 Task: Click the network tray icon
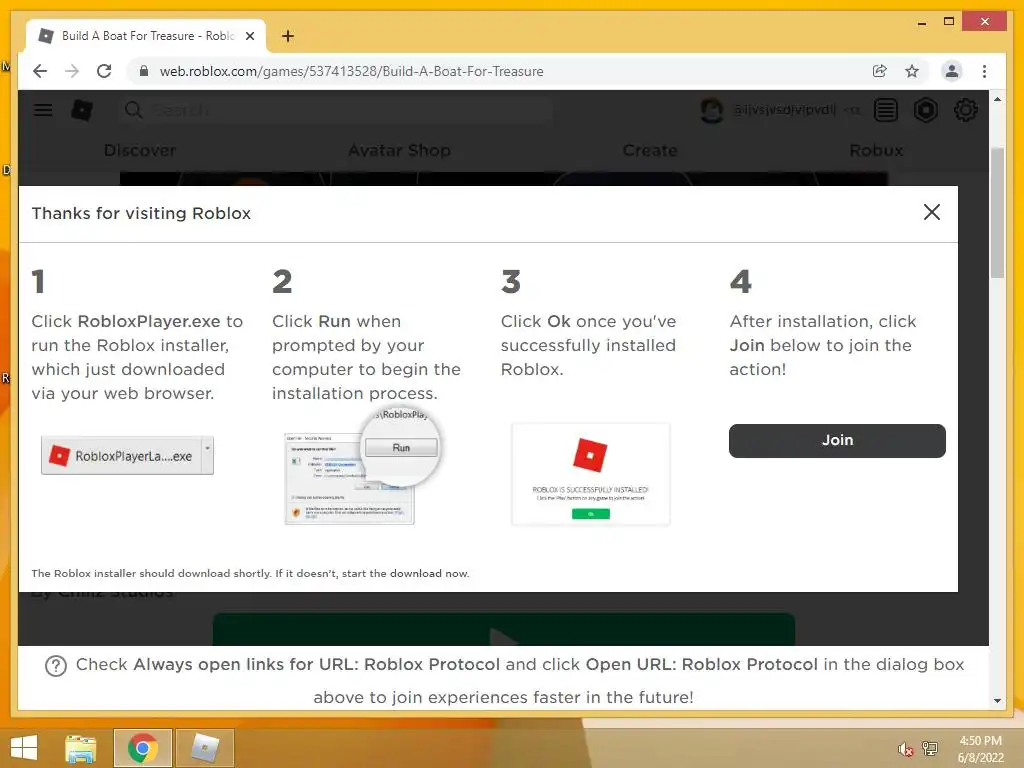click(x=930, y=748)
